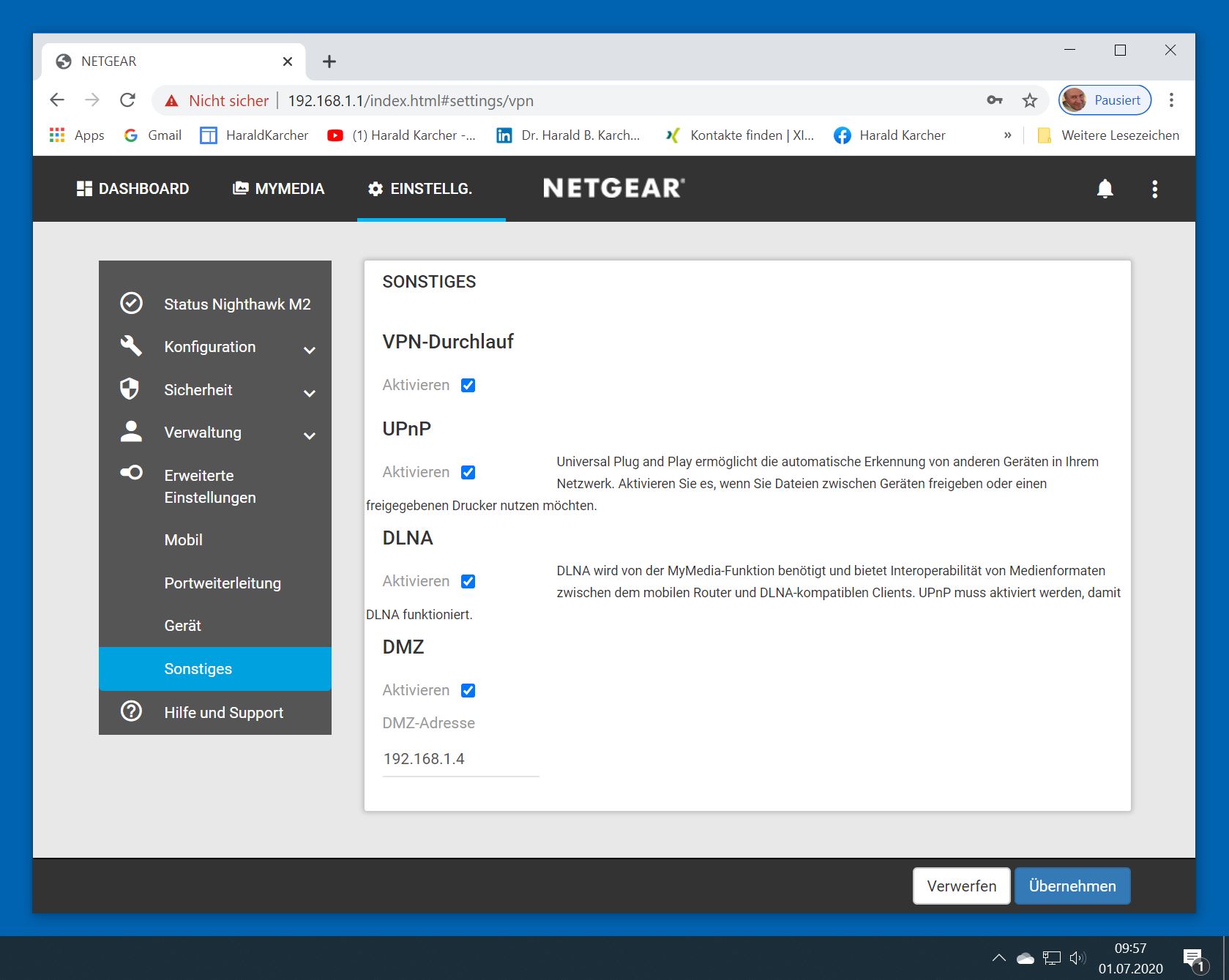This screenshot has height=980, width=1229.
Task: Click the DMZ-Adresse input field
Action: click(460, 759)
